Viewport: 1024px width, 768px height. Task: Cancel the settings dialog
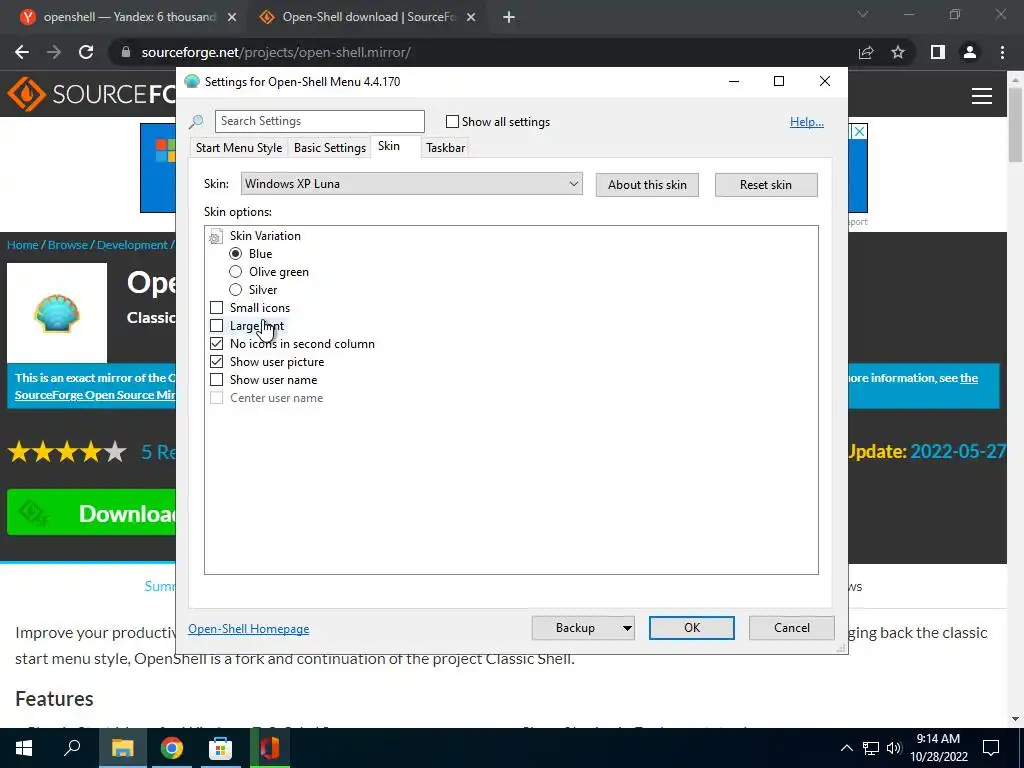(x=792, y=628)
